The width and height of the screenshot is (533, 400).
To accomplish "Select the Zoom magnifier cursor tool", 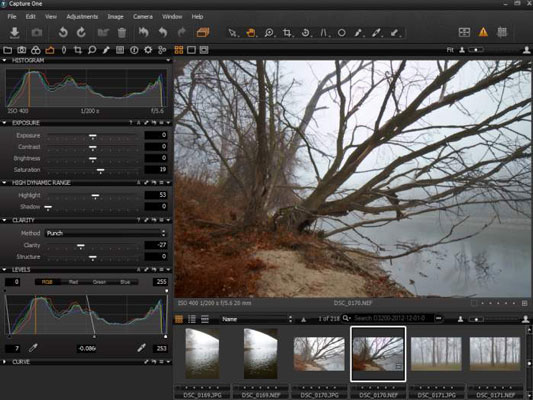I will pyautogui.click(x=269, y=33).
